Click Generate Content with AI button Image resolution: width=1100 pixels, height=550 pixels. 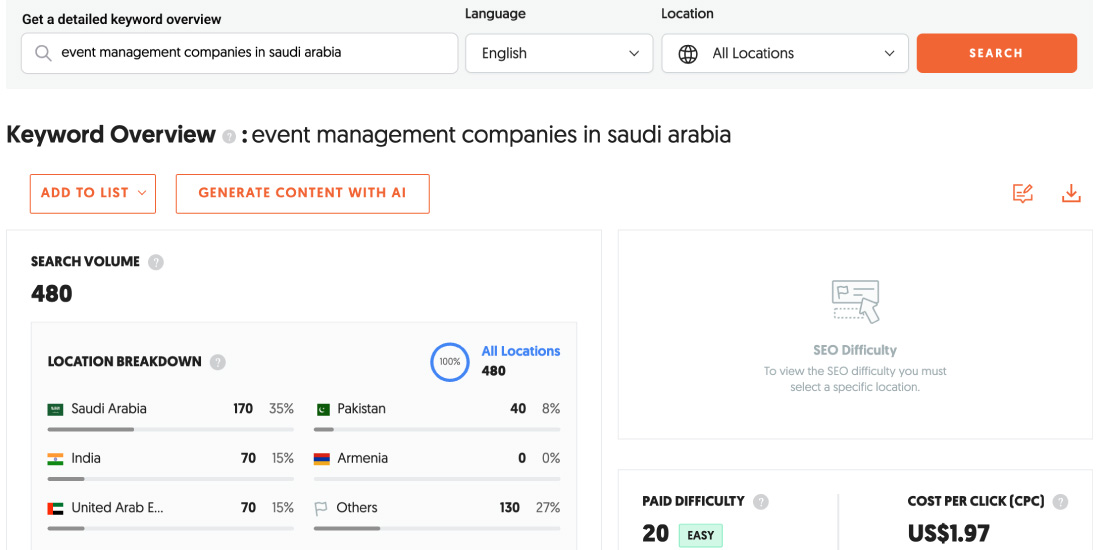(302, 194)
